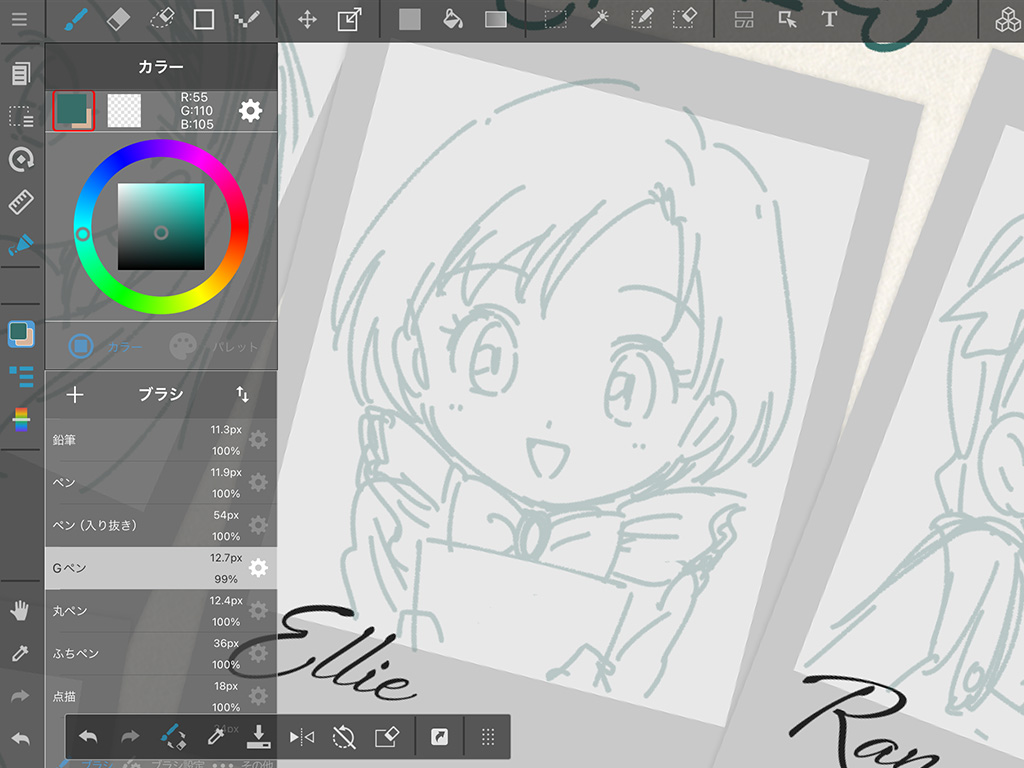Choose the Magic Wand selection tool
Viewport: 1024px width, 768px height.
point(600,20)
